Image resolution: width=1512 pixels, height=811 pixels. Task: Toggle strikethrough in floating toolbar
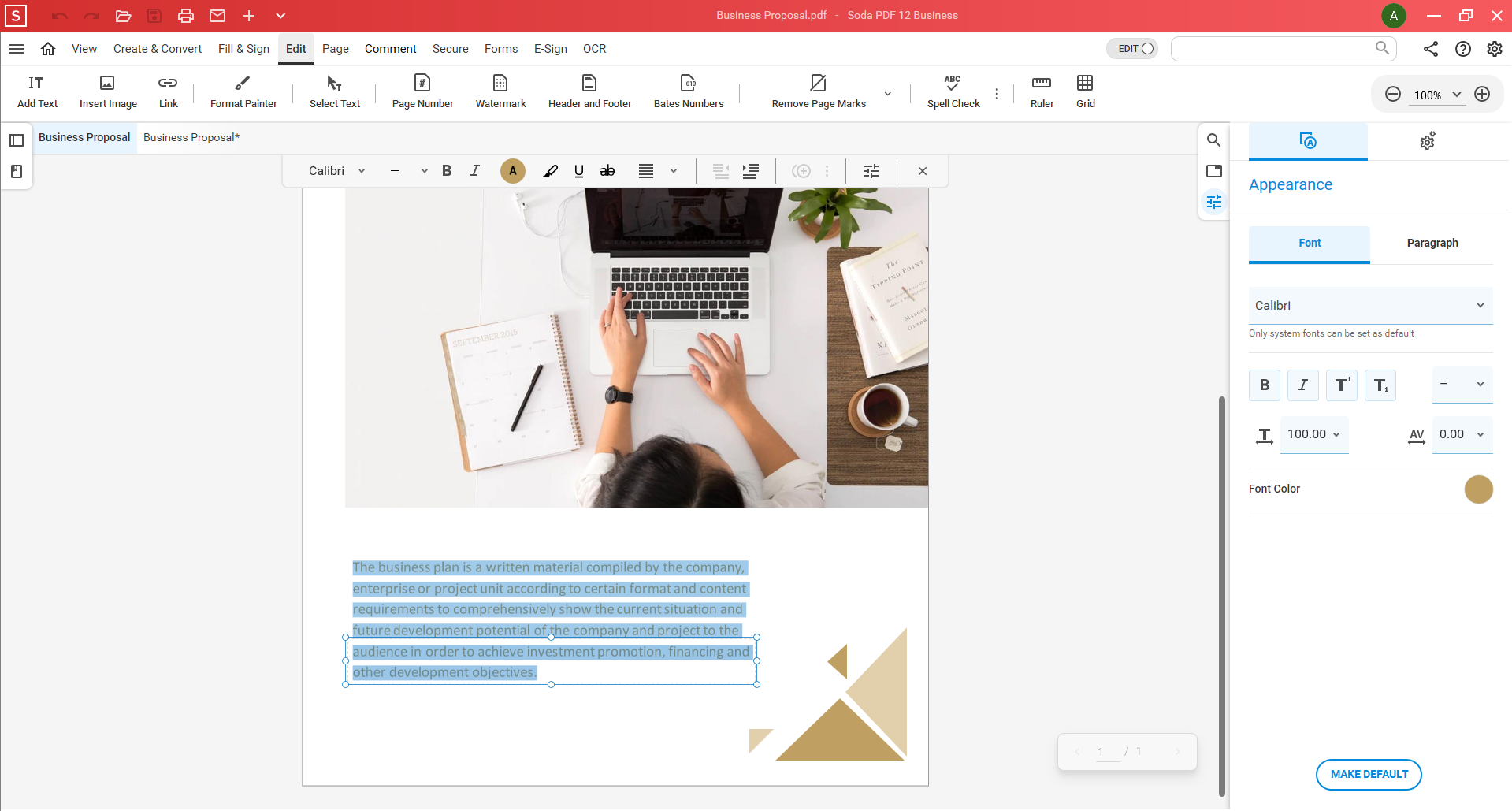[607, 171]
